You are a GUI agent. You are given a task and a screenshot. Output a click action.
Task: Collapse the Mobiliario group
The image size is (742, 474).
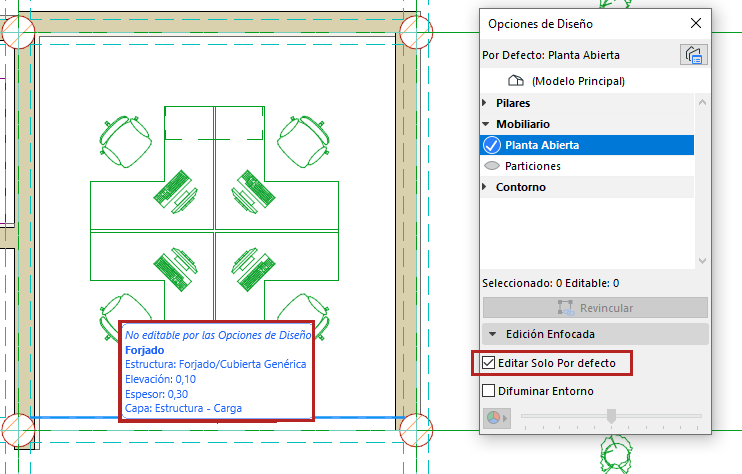[x=486, y=124]
